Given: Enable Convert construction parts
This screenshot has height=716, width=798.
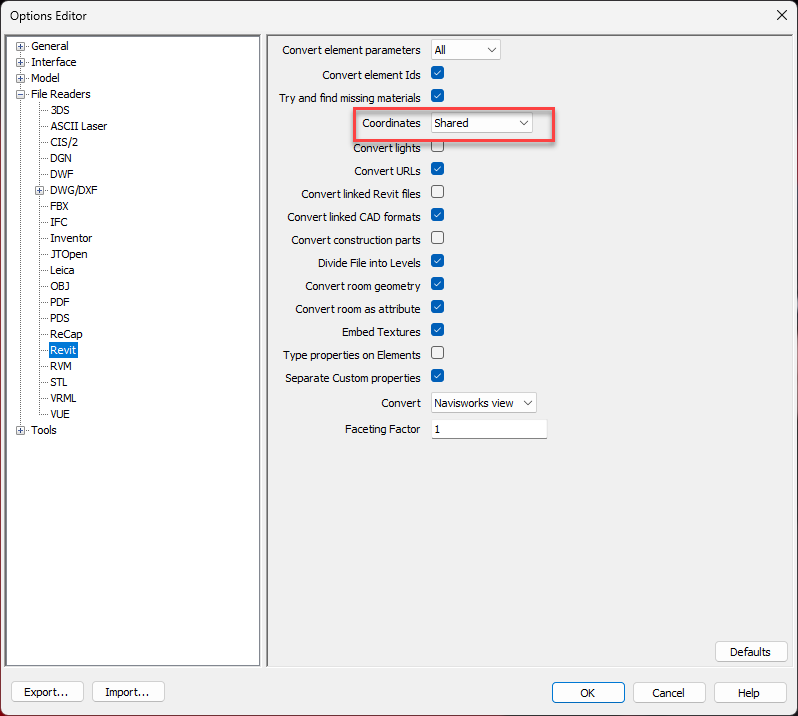Looking at the screenshot, I should 437,238.
